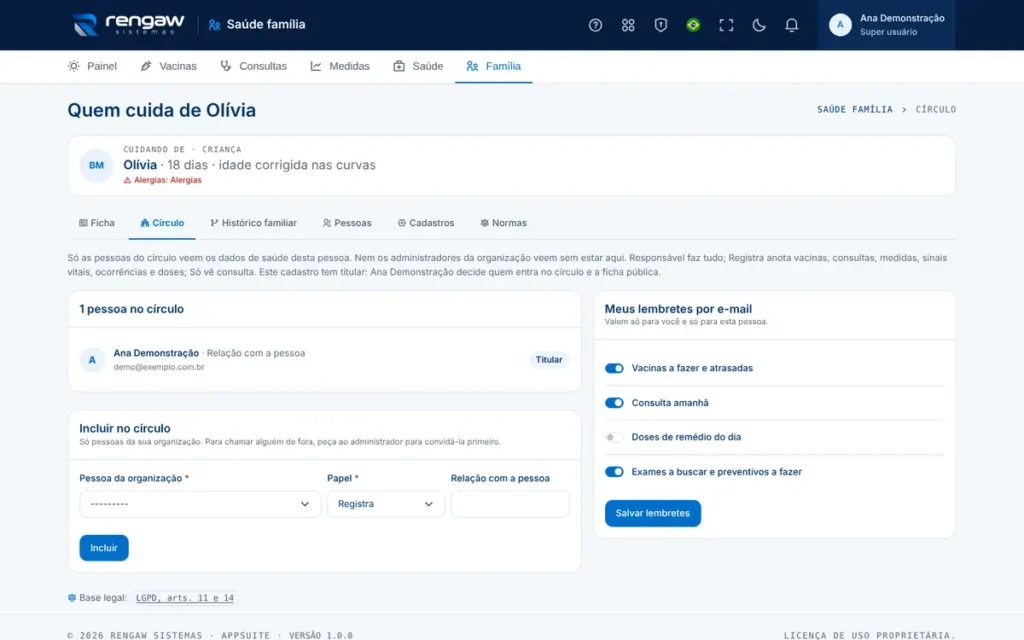The height and width of the screenshot is (640, 1024).
Task: Open the Normas tab
Action: [504, 223]
